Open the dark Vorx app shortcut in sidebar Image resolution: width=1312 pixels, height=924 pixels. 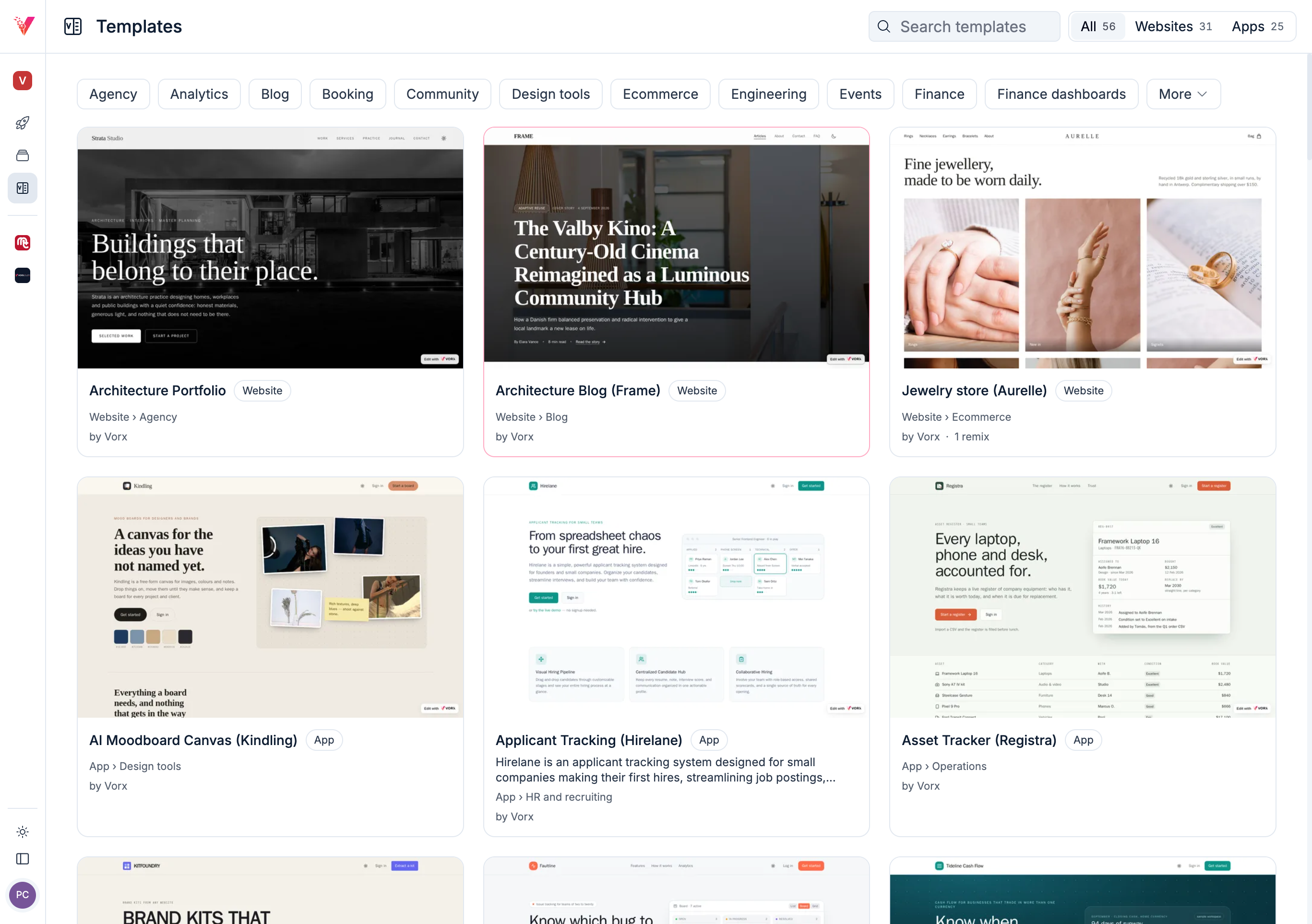[22, 275]
